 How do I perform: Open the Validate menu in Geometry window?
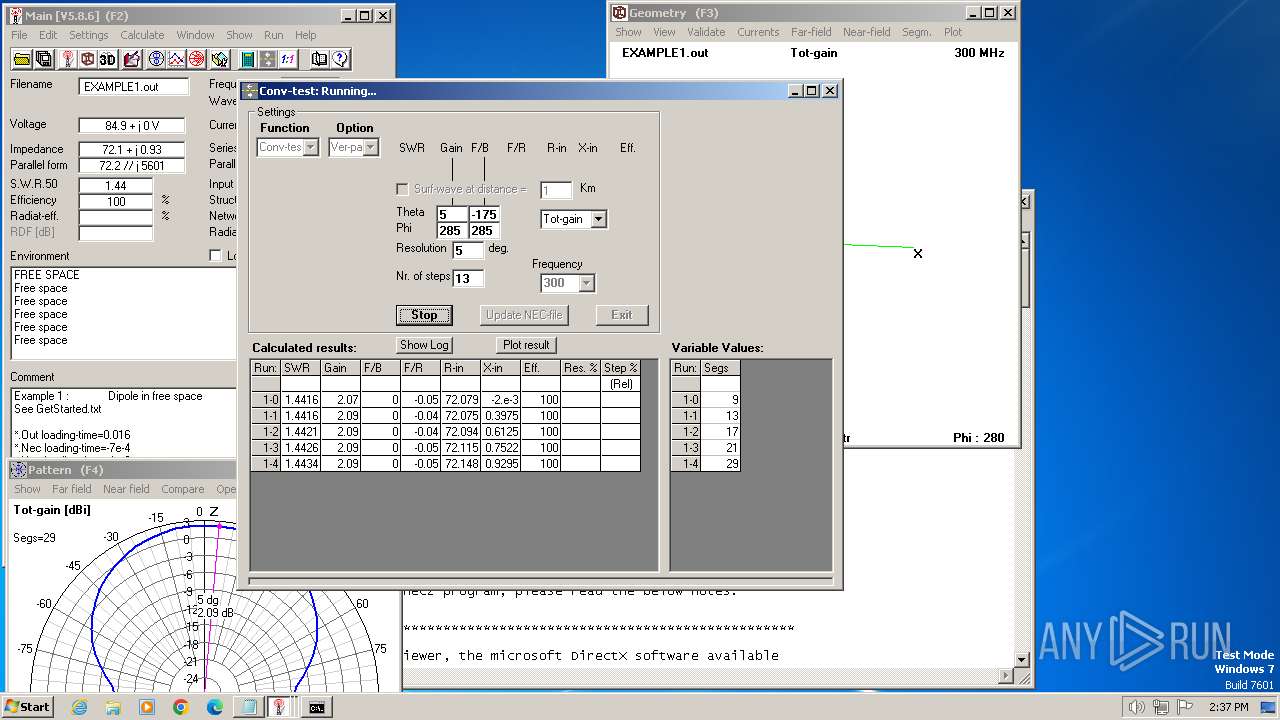tap(706, 32)
